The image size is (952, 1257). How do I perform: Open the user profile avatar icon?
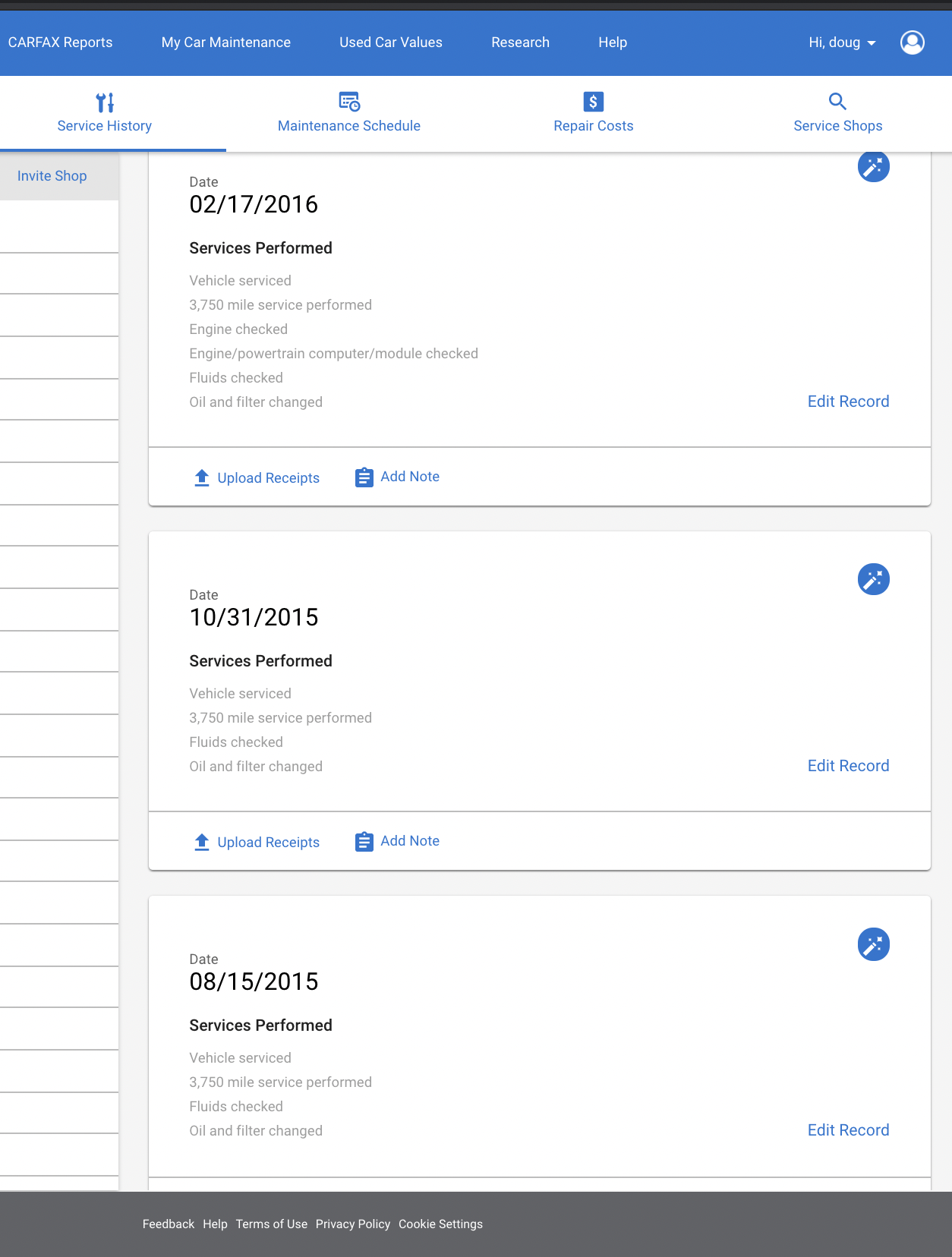coord(912,43)
